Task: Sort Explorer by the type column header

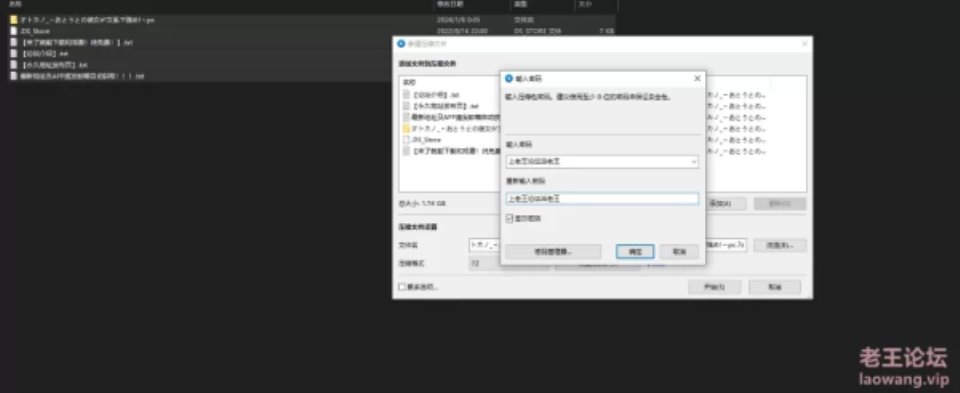Action: coord(520,4)
